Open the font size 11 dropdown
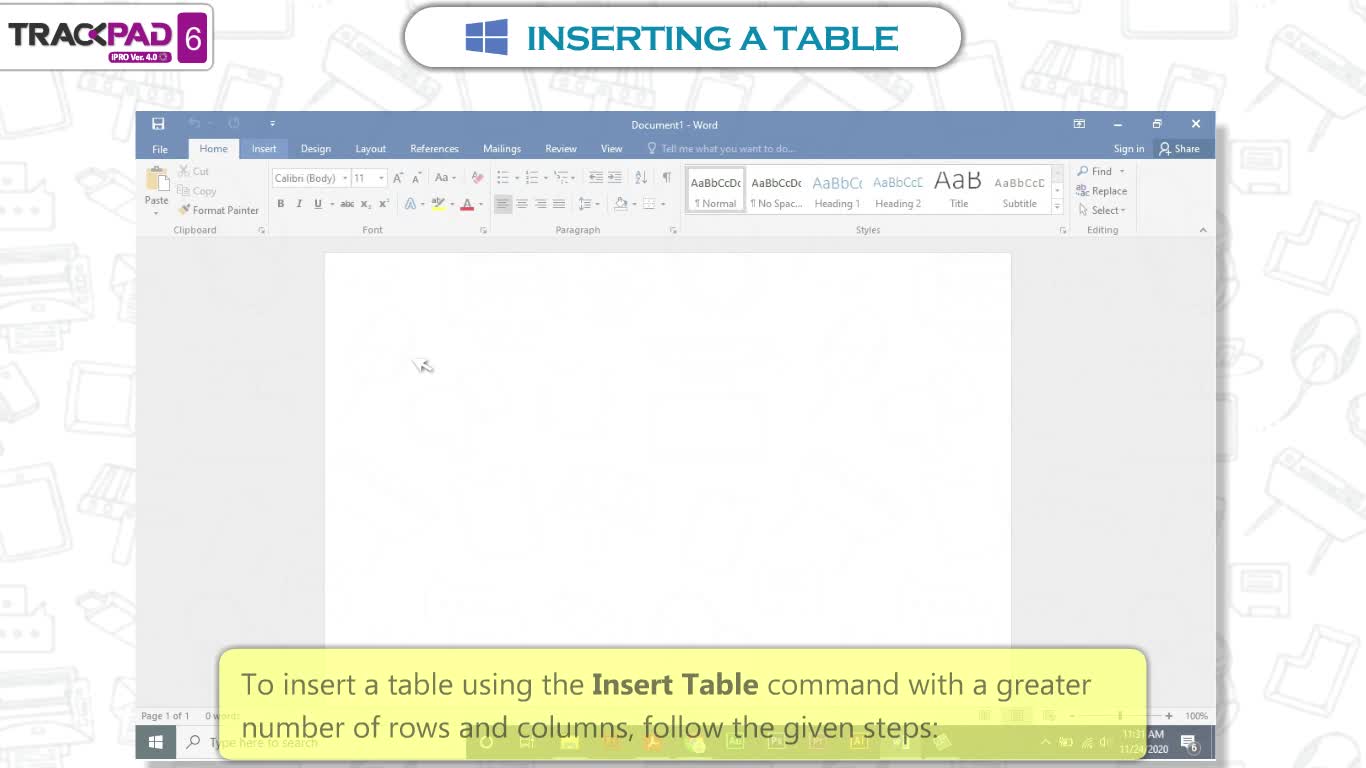 coord(381,178)
